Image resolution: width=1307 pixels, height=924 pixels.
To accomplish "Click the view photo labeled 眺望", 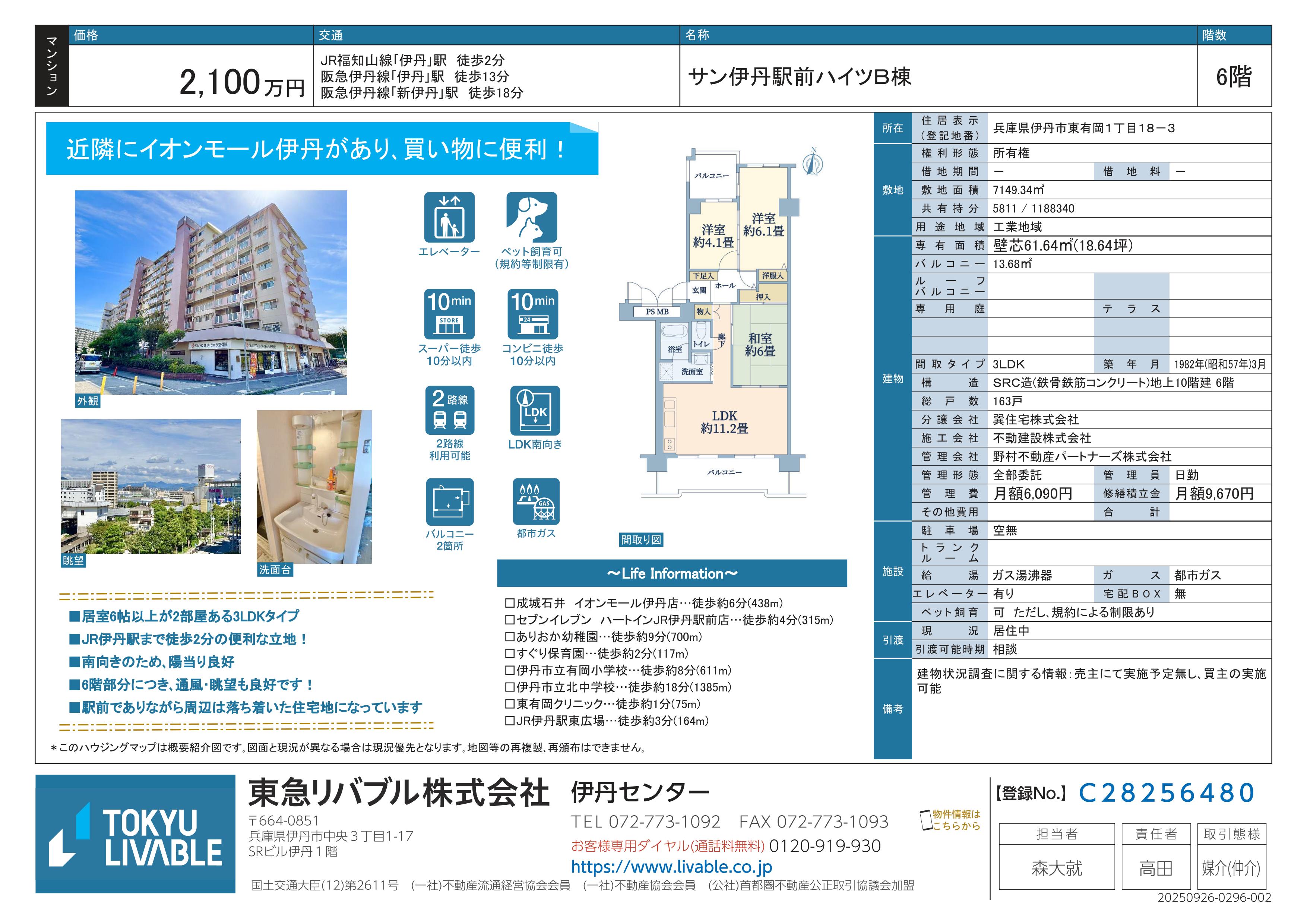I will pyautogui.click(x=151, y=487).
